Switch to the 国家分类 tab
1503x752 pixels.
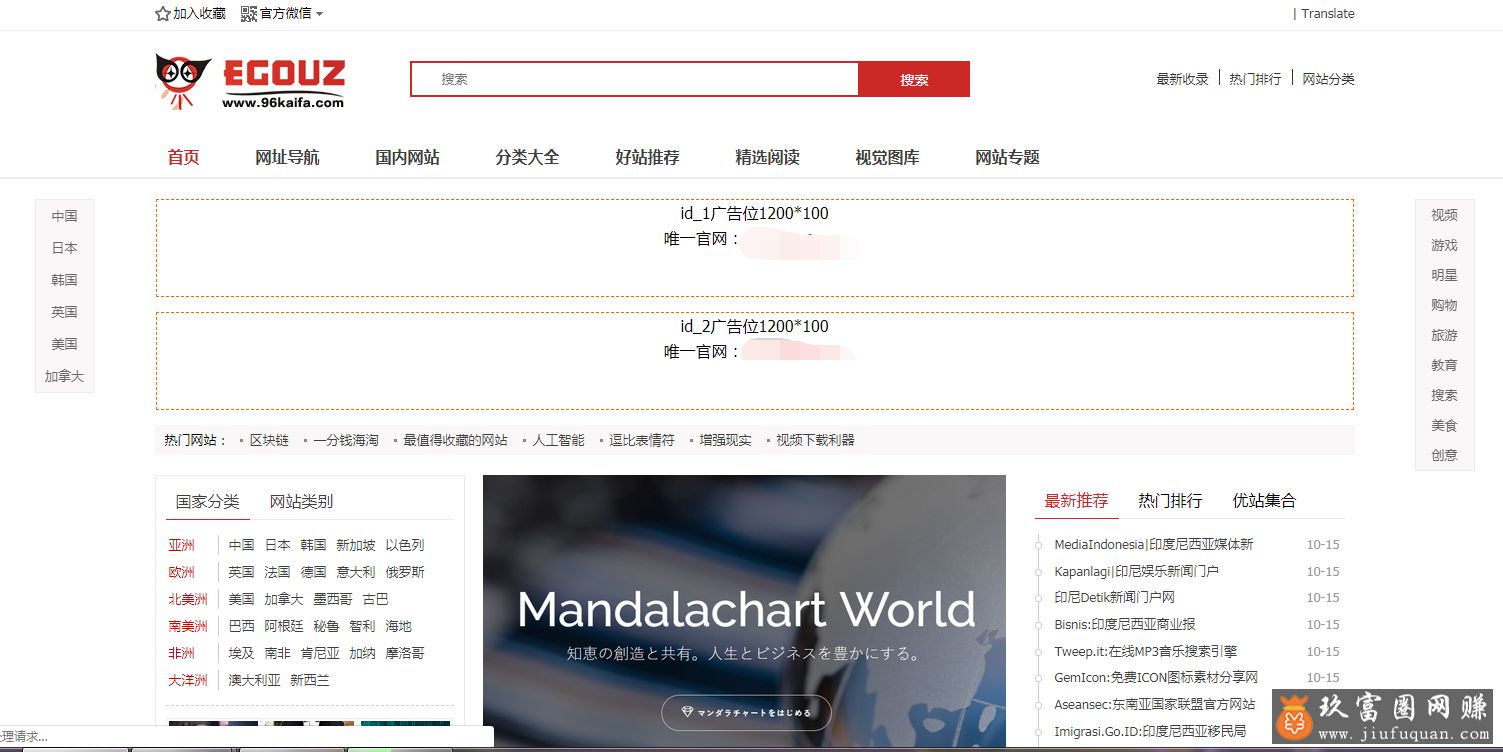click(x=208, y=502)
